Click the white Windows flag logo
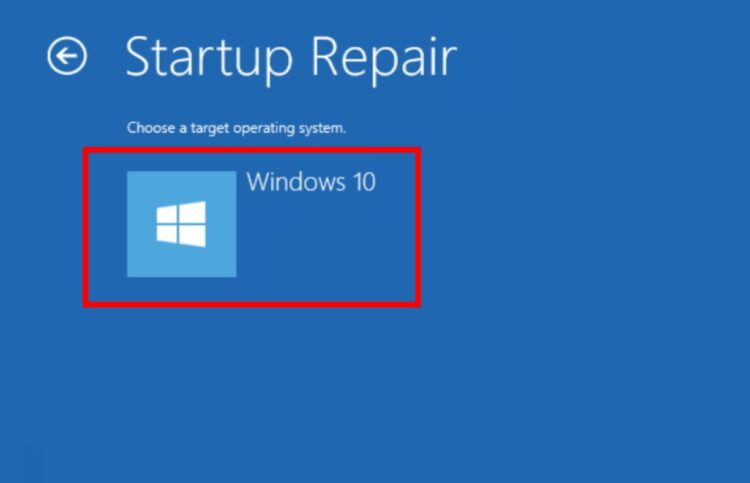 pyautogui.click(x=181, y=224)
